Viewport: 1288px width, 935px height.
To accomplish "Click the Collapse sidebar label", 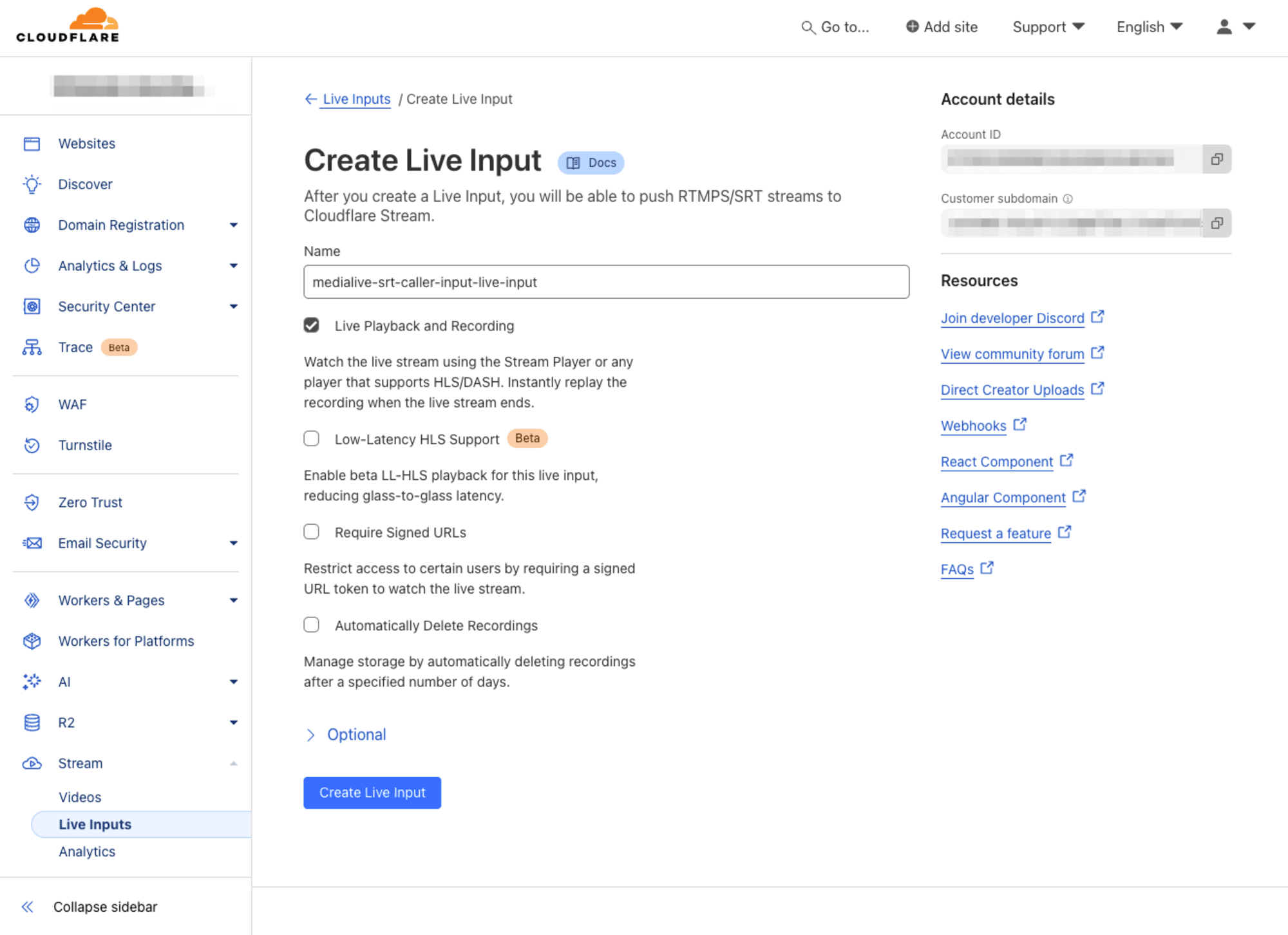I will click(106, 907).
